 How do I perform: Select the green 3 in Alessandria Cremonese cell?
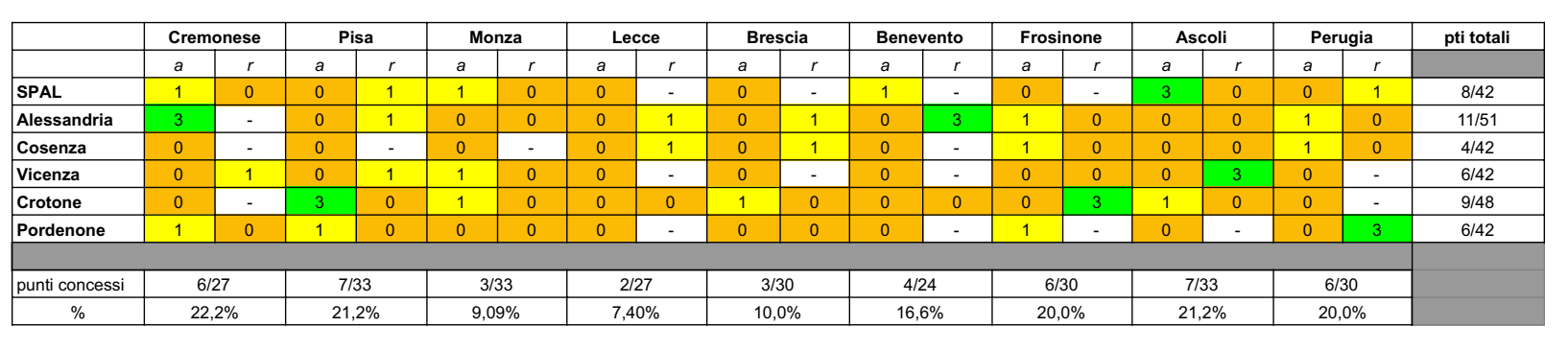[x=178, y=120]
